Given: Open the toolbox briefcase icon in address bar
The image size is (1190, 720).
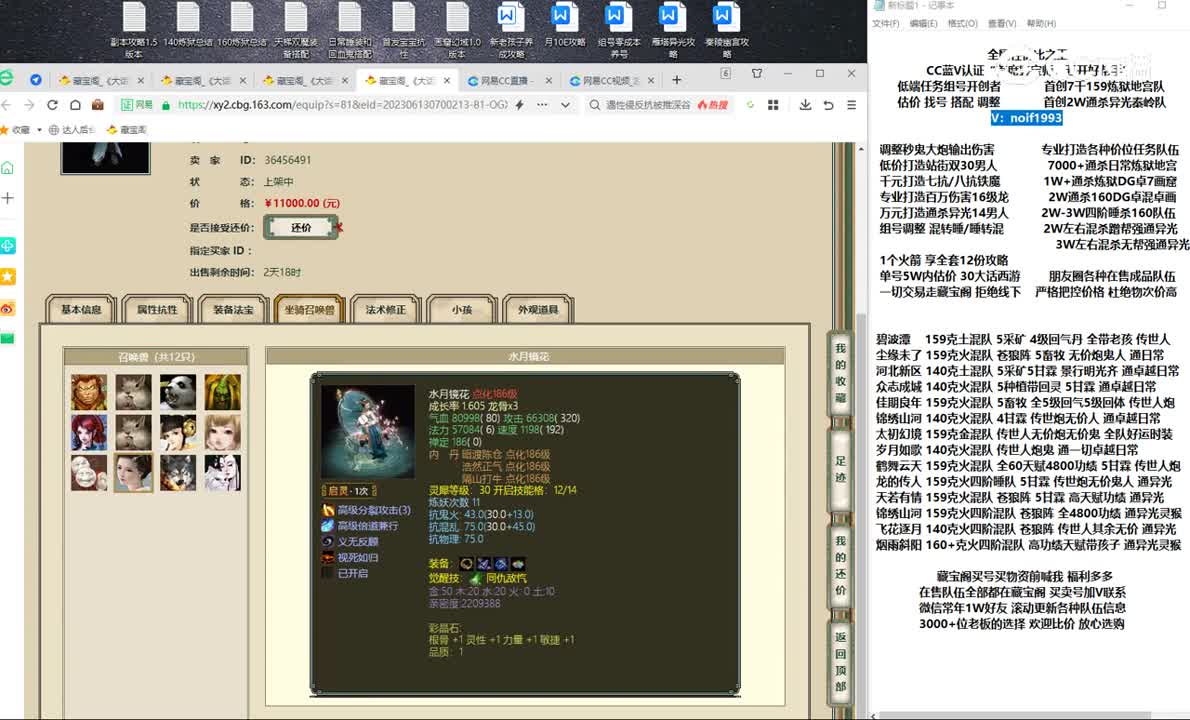Looking at the screenshot, I should click(x=98, y=105).
